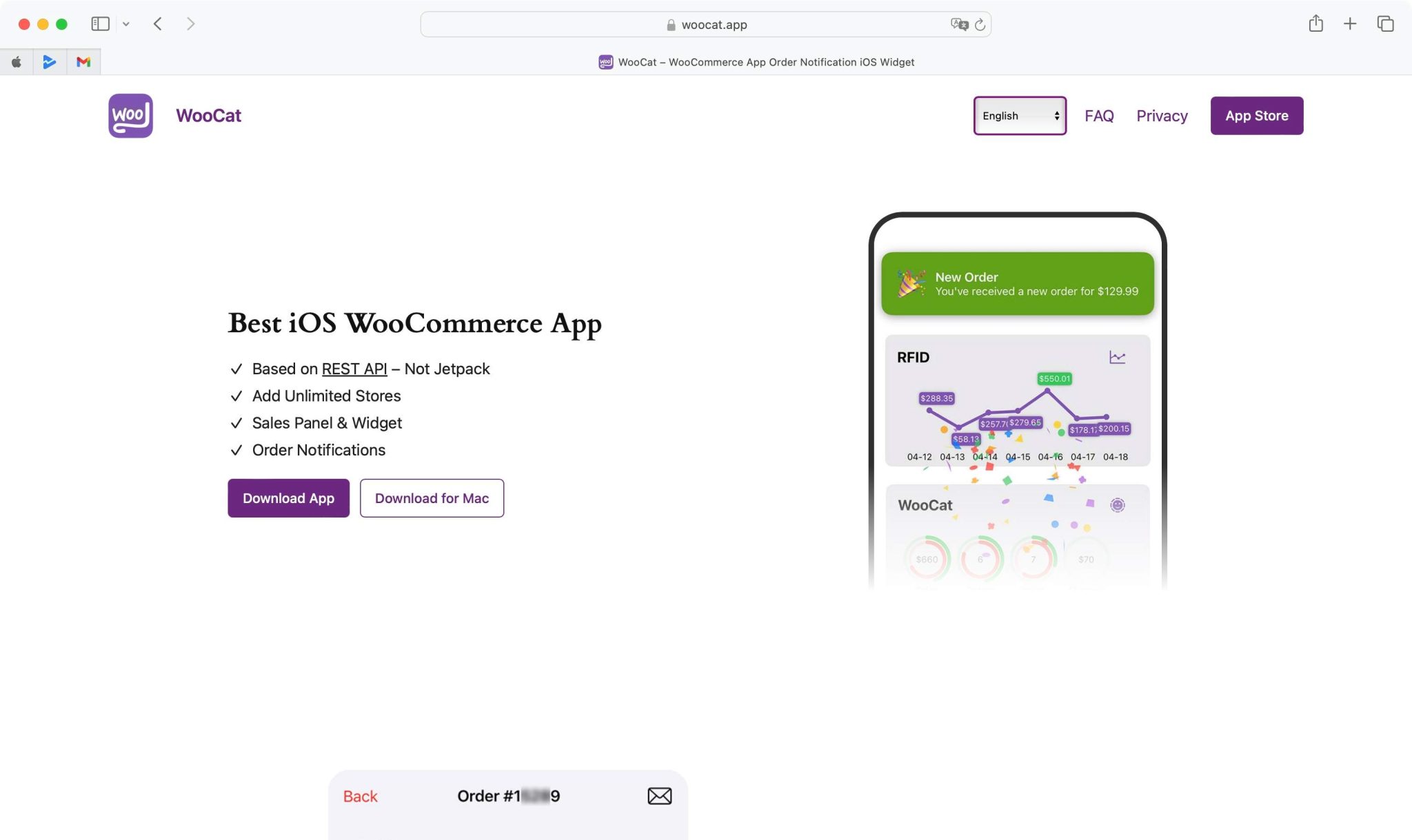Expand the sidebar options chevron

pos(125,23)
